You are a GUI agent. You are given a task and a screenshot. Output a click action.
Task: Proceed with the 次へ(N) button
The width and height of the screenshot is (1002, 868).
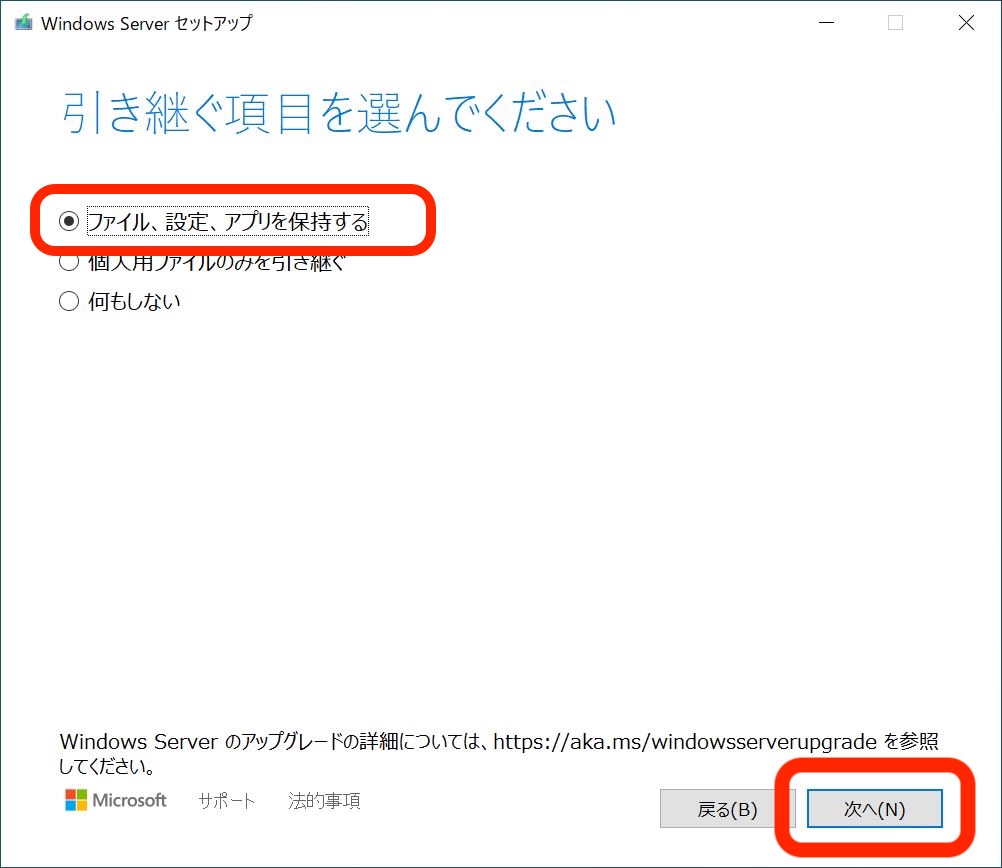point(875,809)
